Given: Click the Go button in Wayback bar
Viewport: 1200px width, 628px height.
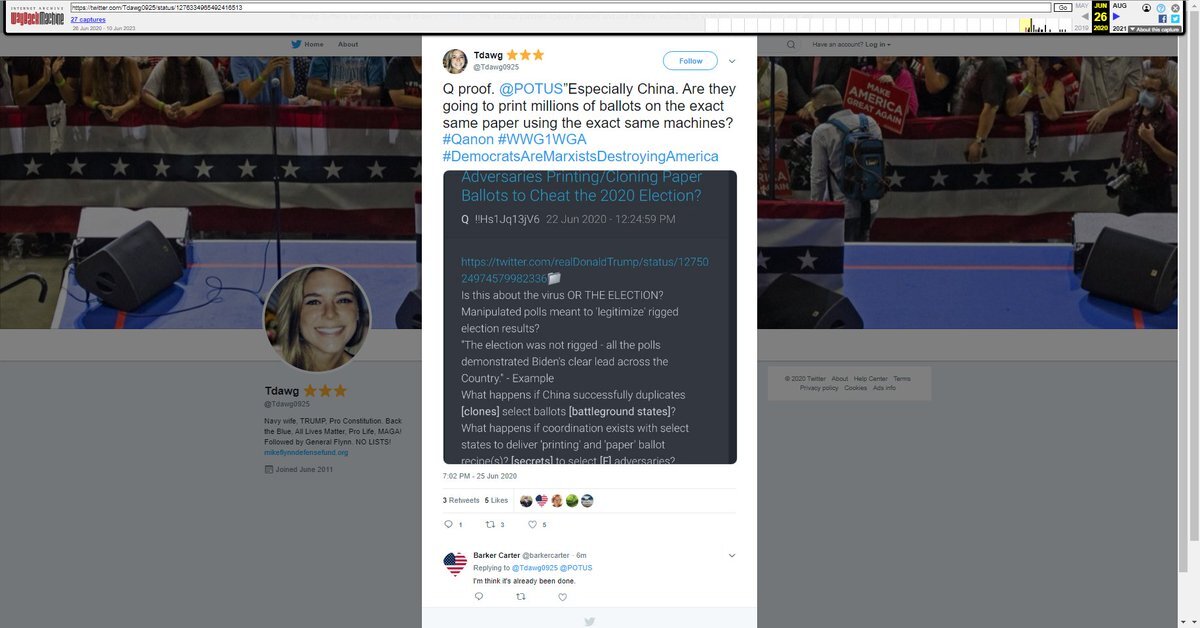Looking at the screenshot, I should point(1063,7).
